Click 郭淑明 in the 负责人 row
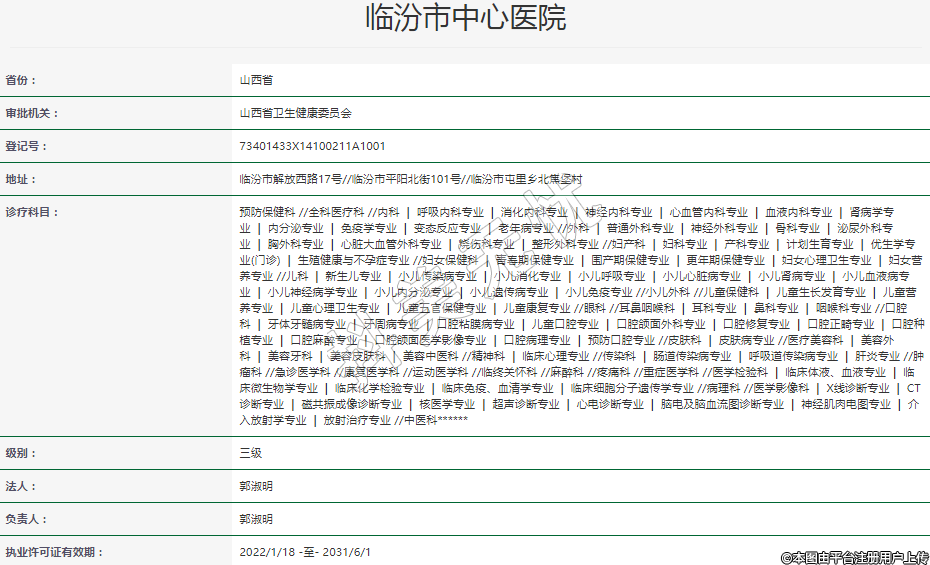The image size is (930, 565). click(256, 520)
